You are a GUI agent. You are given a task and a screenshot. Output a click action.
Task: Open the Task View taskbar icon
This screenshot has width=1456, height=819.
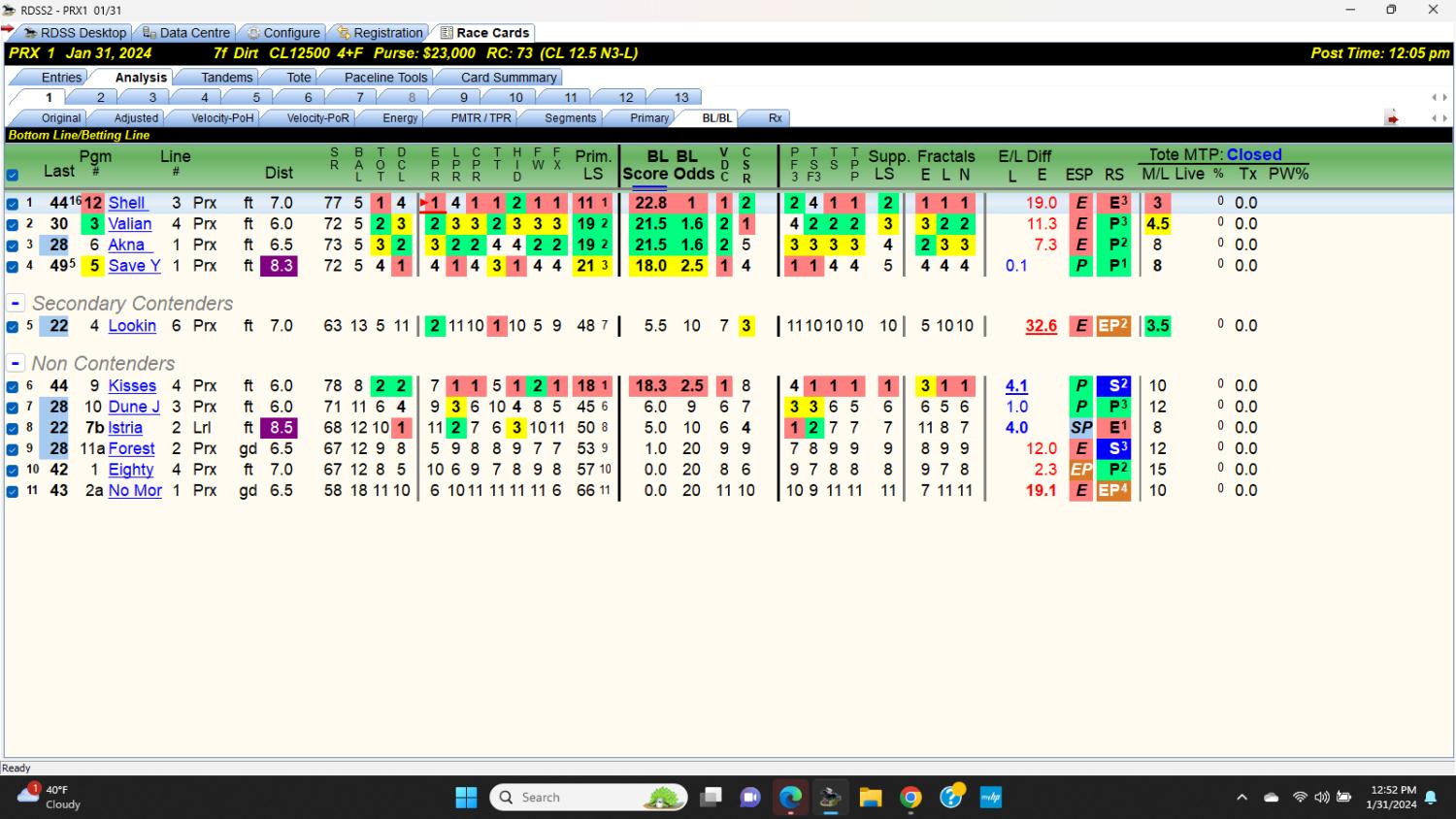click(711, 798)
